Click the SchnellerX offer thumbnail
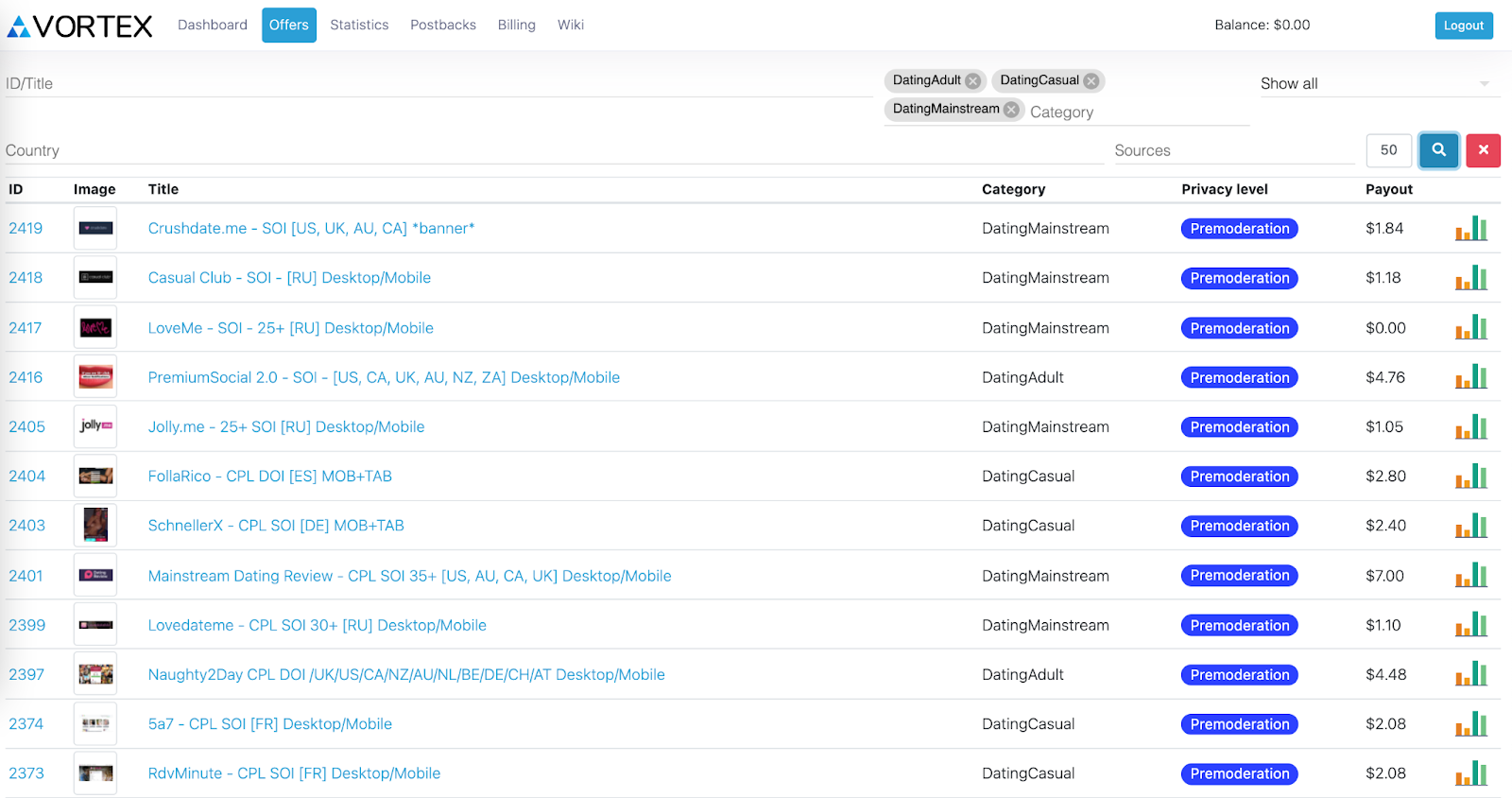Screen dimensions: 1512x798 (x=95, y=526)
